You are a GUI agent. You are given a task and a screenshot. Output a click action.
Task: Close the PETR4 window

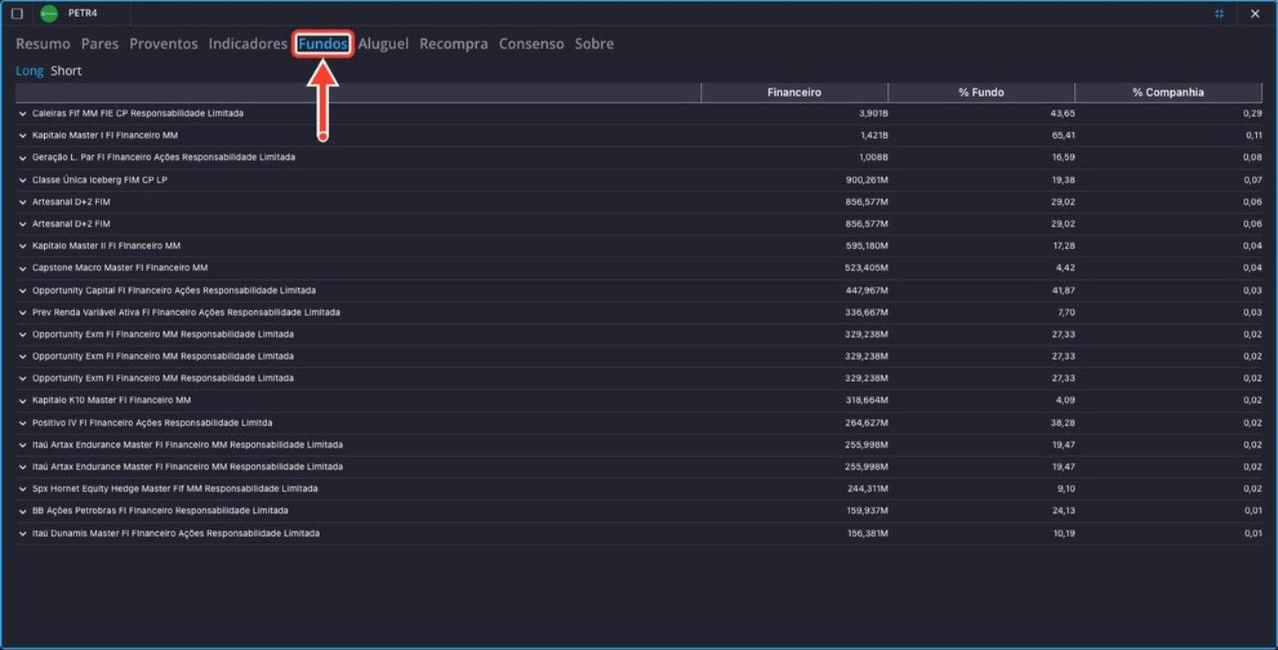pyautogui.click(x=1255, y=14)
